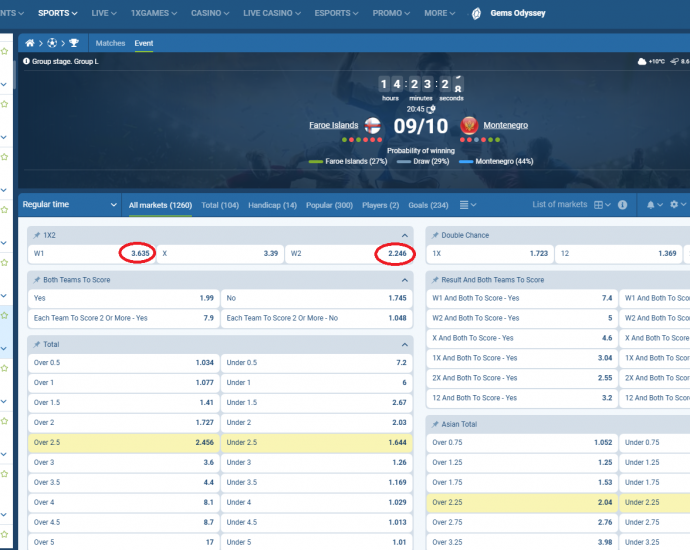Click the cloud weather icon
The height and width of the screenshot is (550, 690).
tap(642, 62)
